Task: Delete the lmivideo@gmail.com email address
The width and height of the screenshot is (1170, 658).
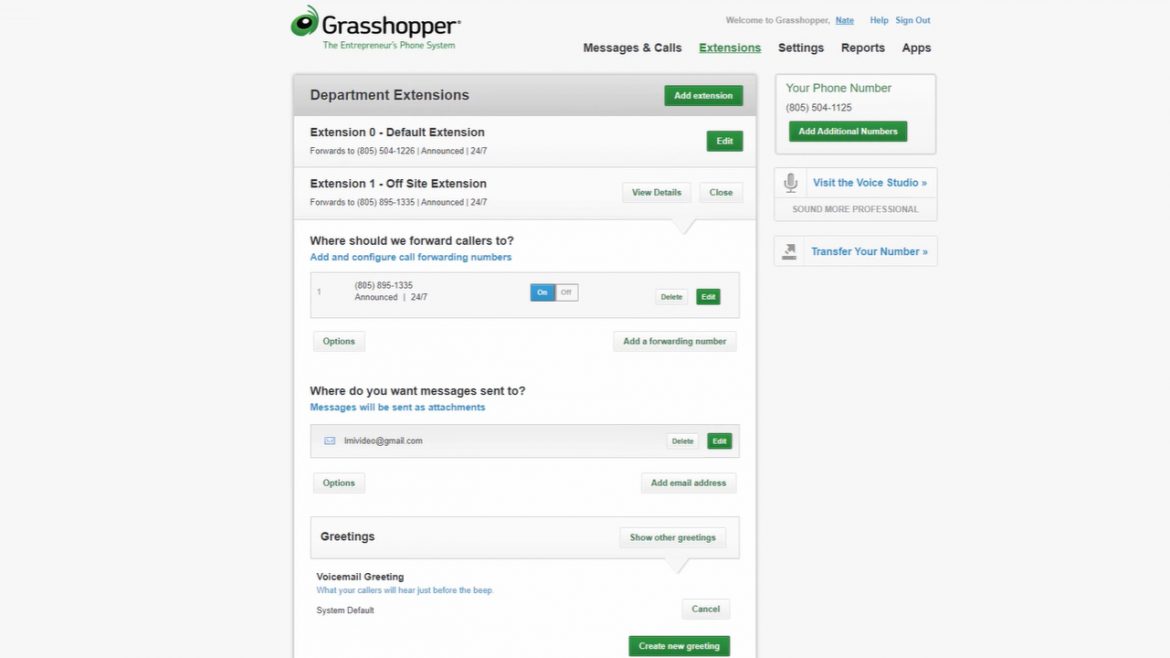Action: point(682,441)
